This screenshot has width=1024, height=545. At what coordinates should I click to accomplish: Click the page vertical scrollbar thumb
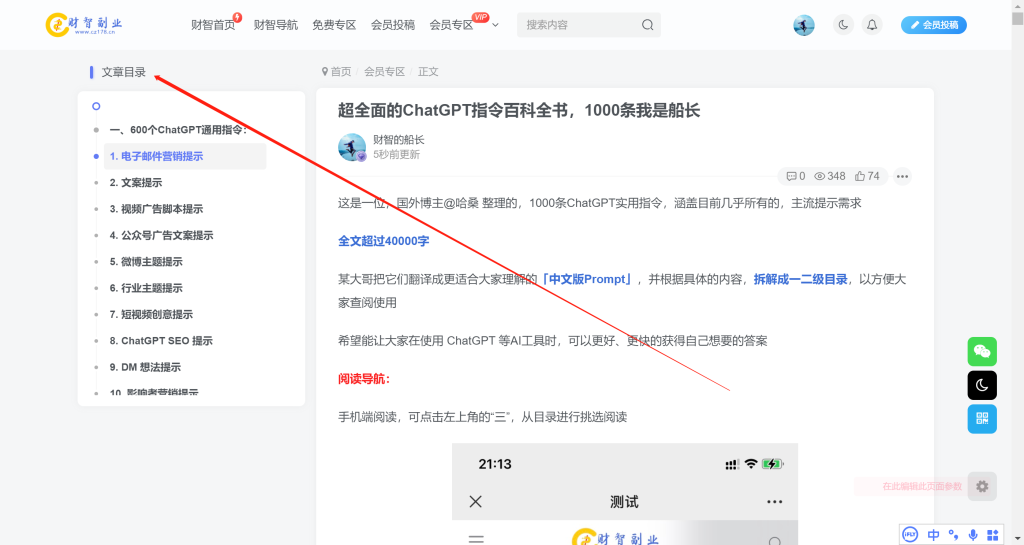click(x=1017, y=18)
